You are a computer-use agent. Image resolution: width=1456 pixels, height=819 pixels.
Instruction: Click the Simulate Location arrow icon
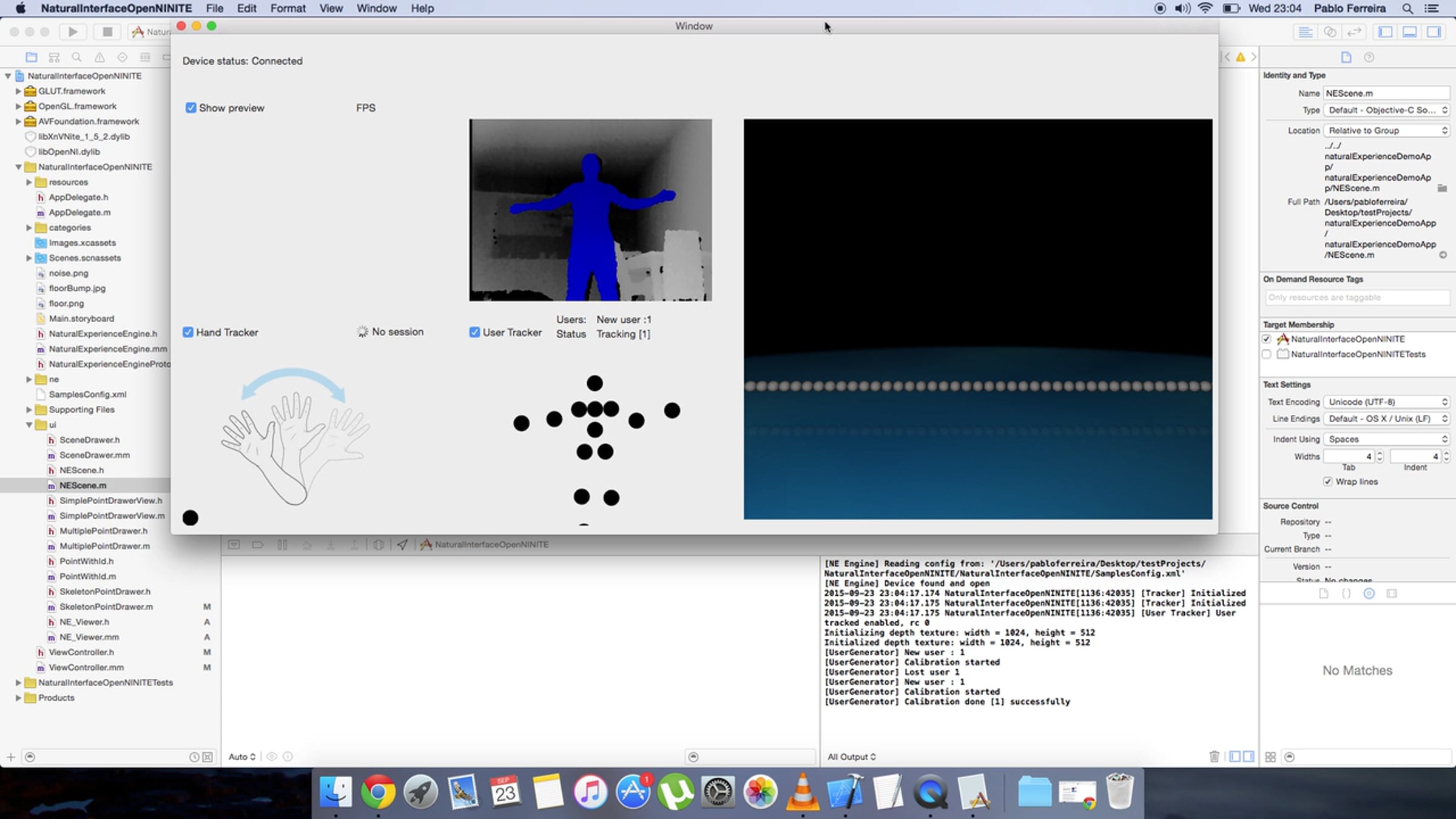402,544
